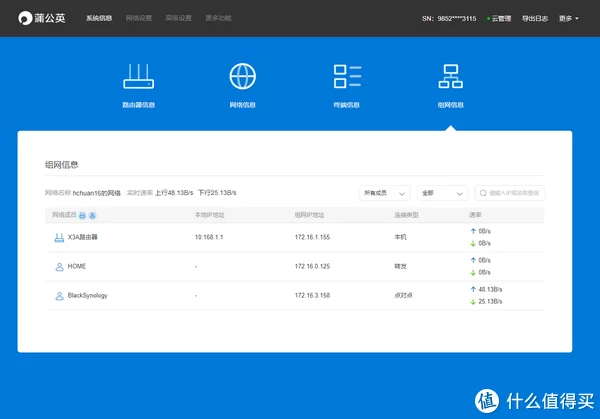Switch to the 系统信息 tab
Image resolution: width=600 pixels, height=419 pixels.
99,18
